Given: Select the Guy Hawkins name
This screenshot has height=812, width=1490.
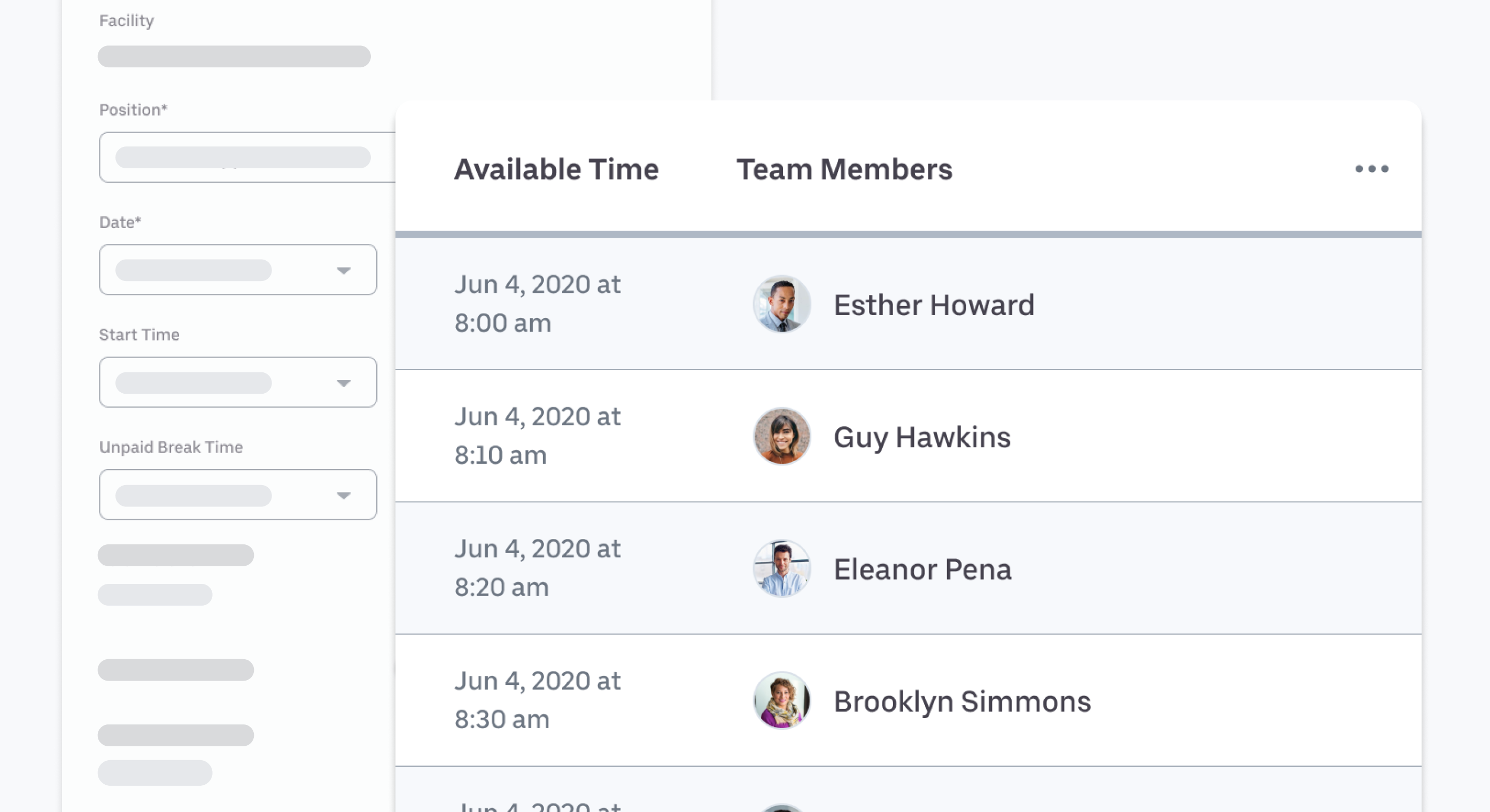Looking at the screenshot, I should [x=922, y=437].
